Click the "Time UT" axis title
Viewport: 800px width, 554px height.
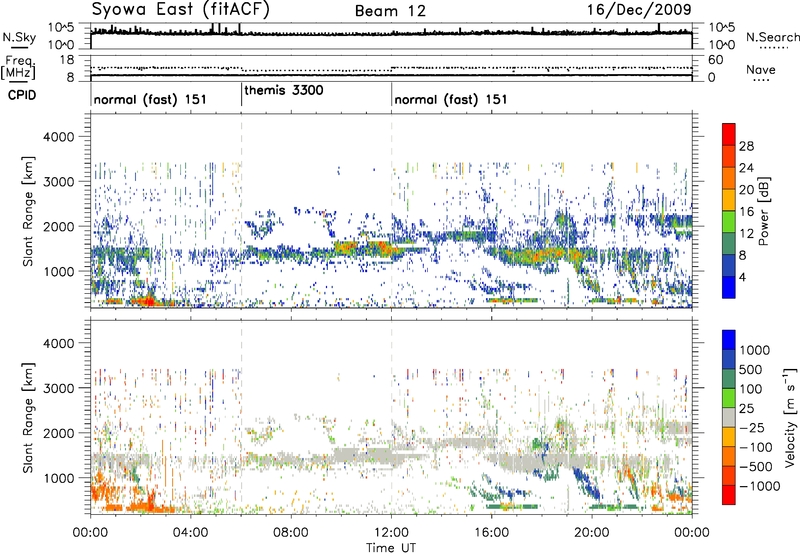pos(391,548)
